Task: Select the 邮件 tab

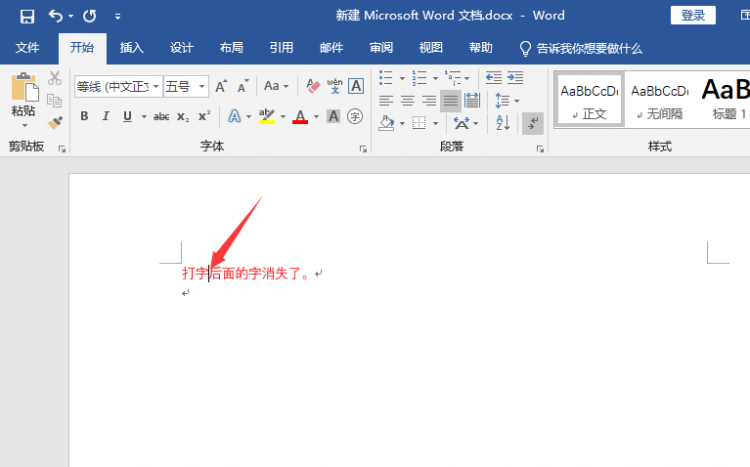Action: click(x=331, y=48)
